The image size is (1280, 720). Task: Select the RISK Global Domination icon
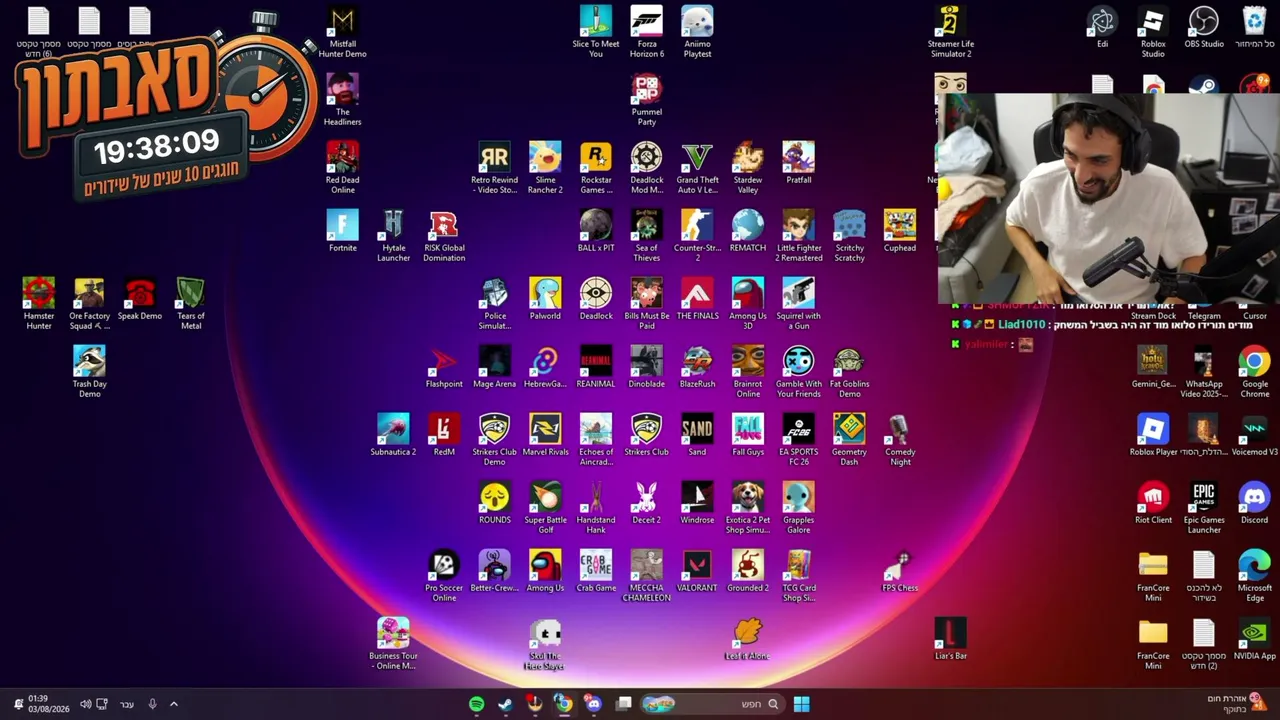444,236
